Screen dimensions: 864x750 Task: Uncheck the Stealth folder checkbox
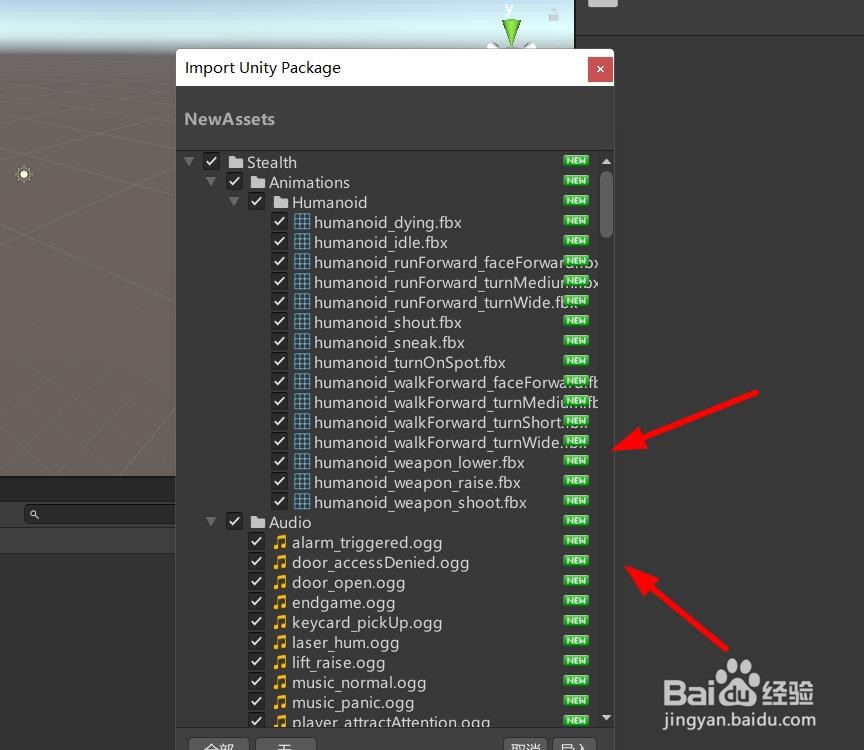tap(212, 161)
